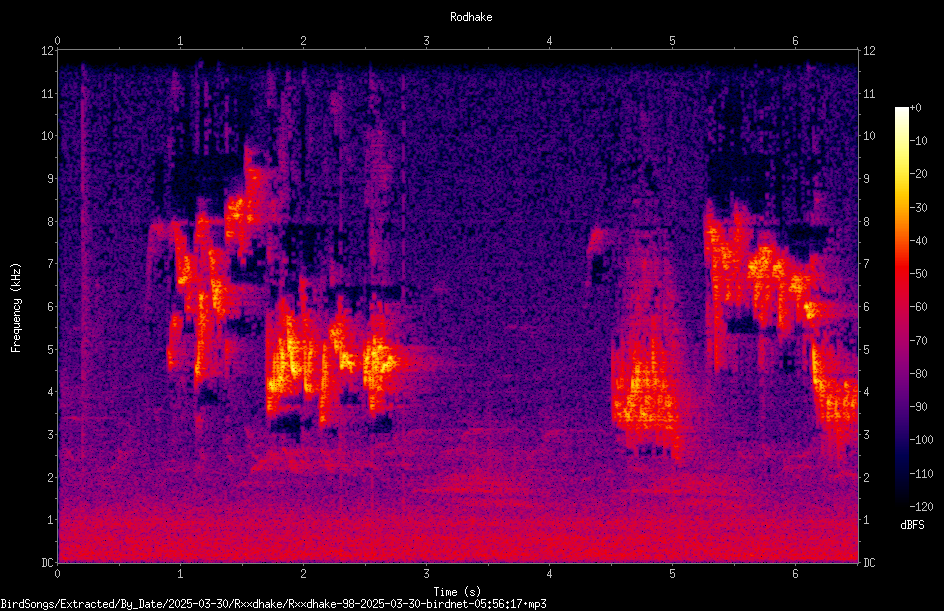944x611 pixels.
Task: Click the "-80" colorbar level label
Action: click(x=919, y=374)
